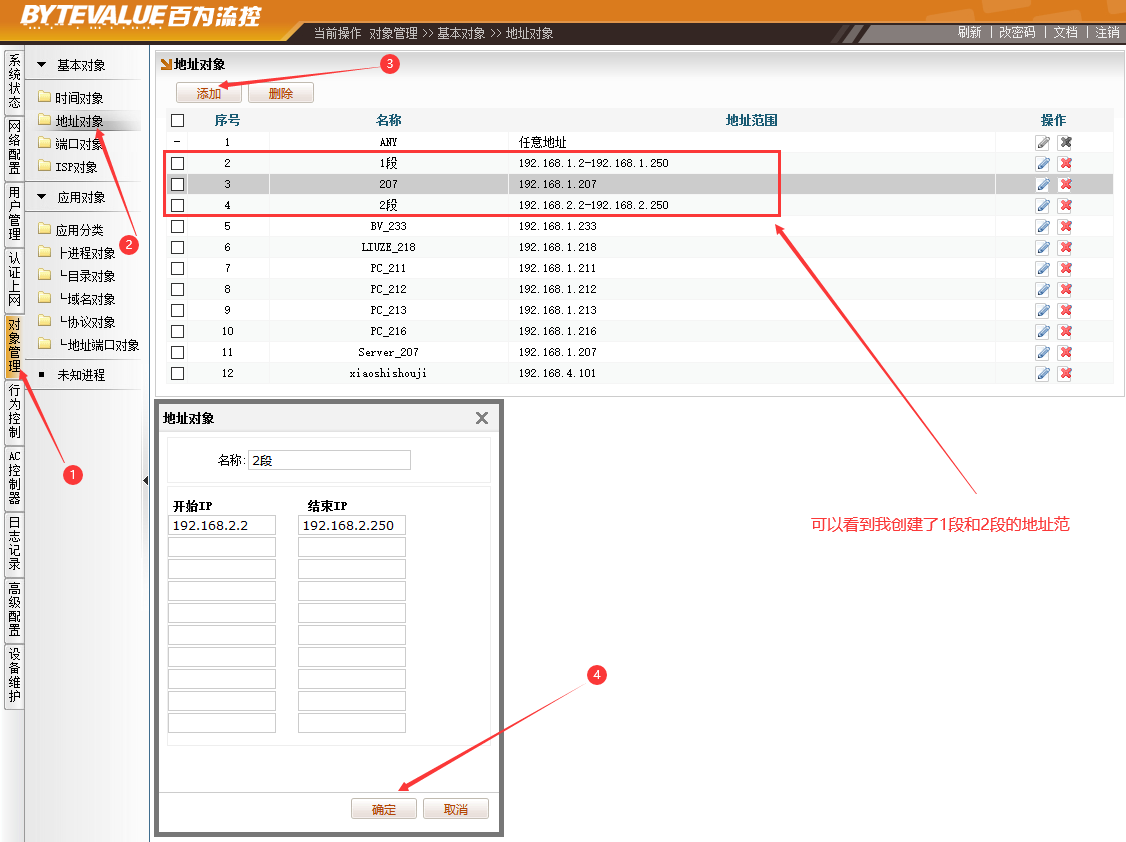Image resolution: width=1126 pixels, height=842 pixels.
Task: Open the 网络配置 vertical tab
Action: coord(14,147)
